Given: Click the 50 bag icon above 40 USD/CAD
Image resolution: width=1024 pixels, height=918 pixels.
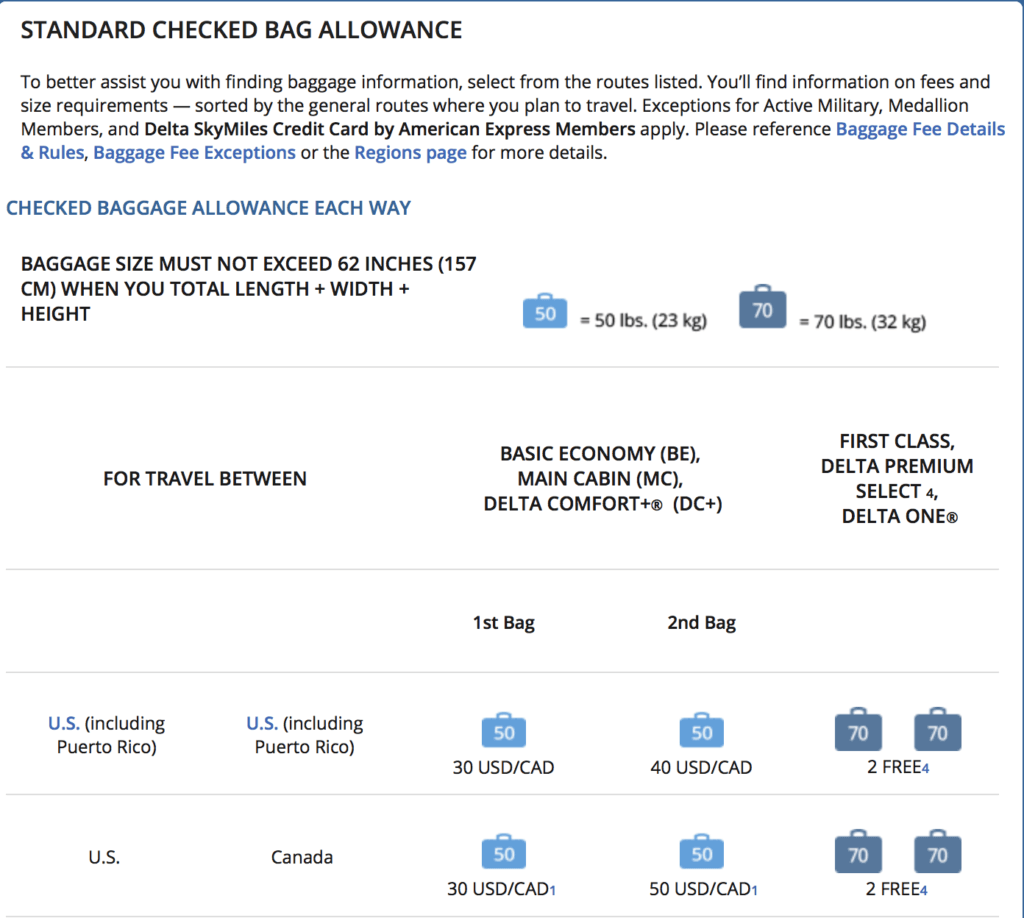Looking at the screenshot, I should (701, 730).
